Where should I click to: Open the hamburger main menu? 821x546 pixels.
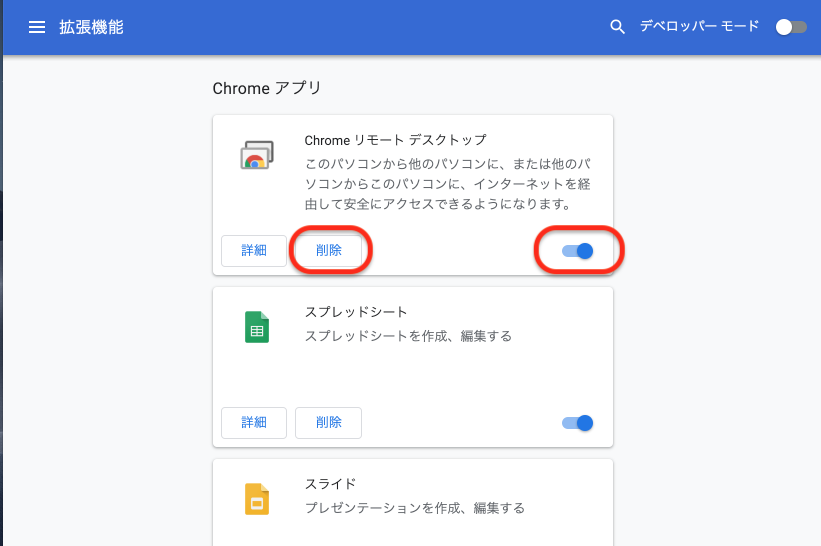(37, 27)
